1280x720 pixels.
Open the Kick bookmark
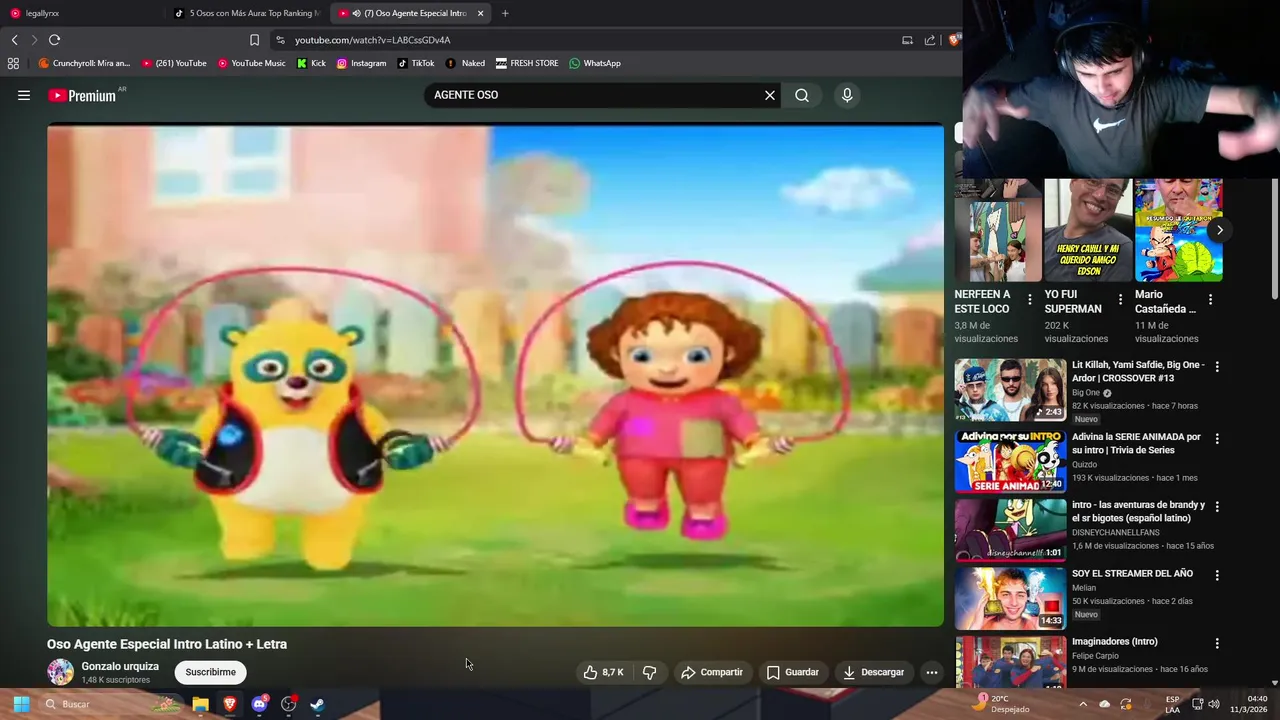311,63
